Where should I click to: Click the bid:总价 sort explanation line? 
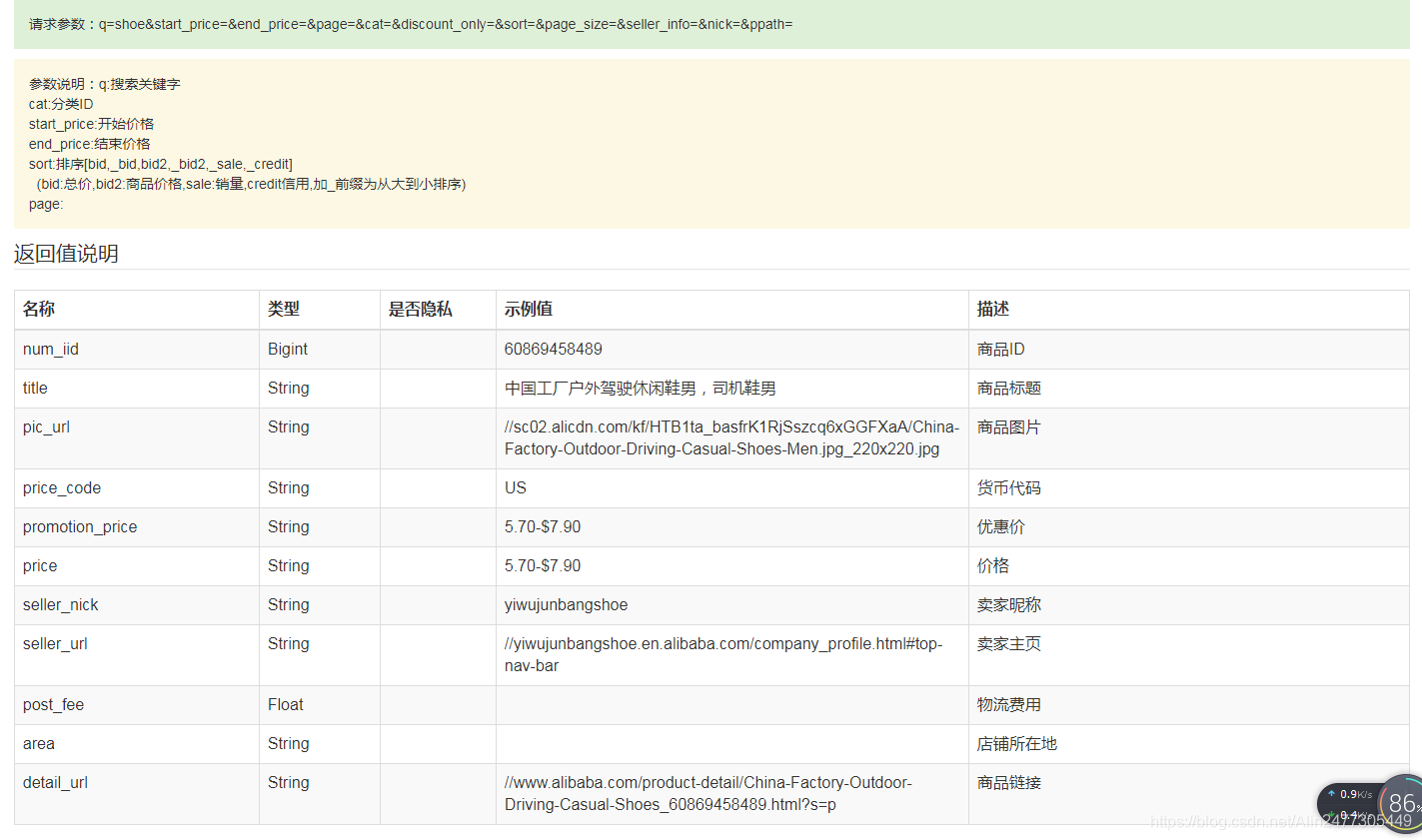click(x=251, y=184)
